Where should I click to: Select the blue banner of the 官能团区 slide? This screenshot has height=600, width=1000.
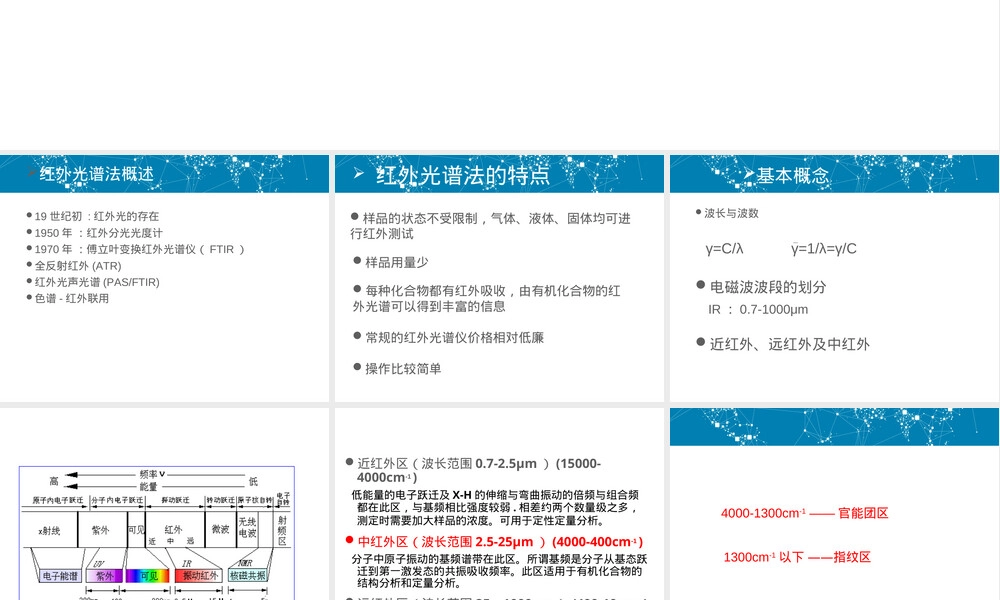point(834,427)
